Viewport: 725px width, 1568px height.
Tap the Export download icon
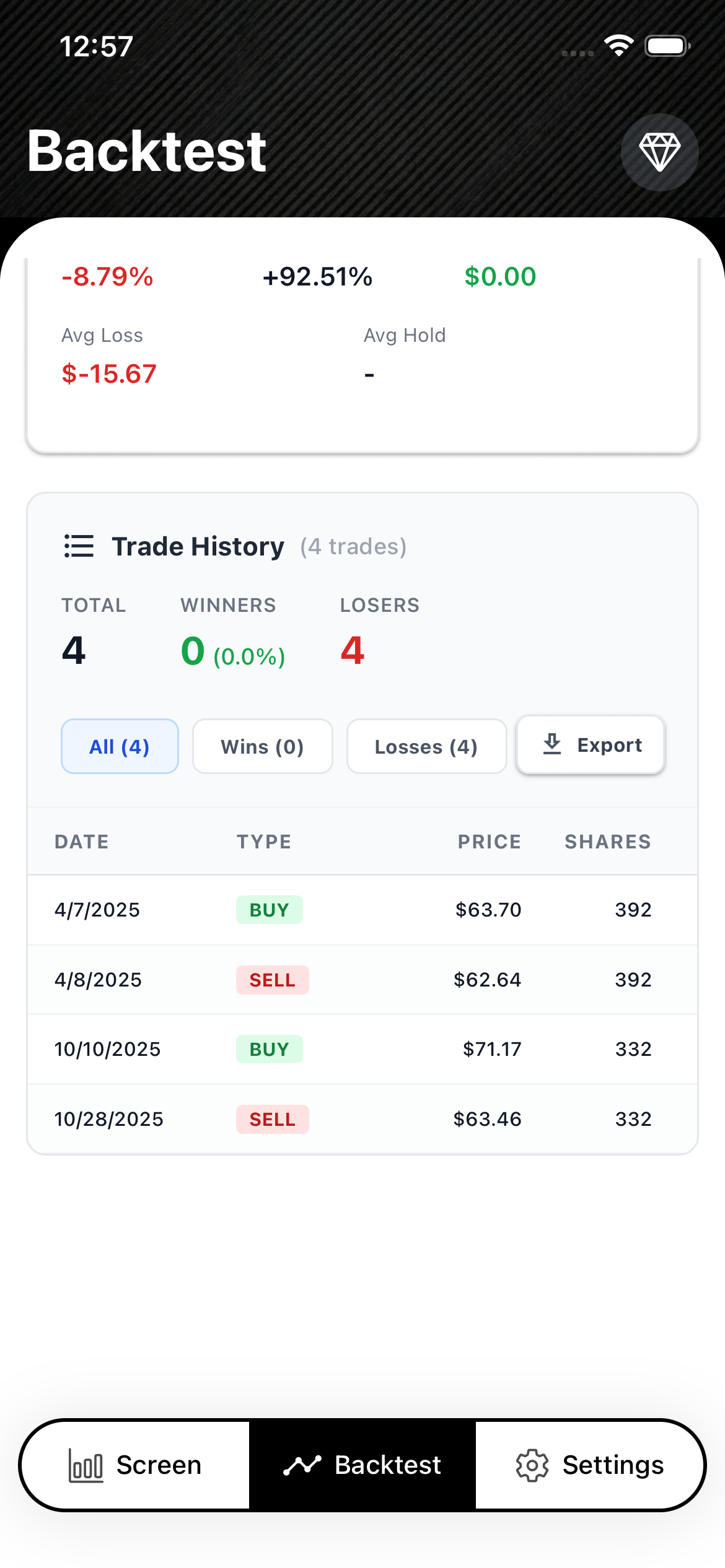coord(551,744)
